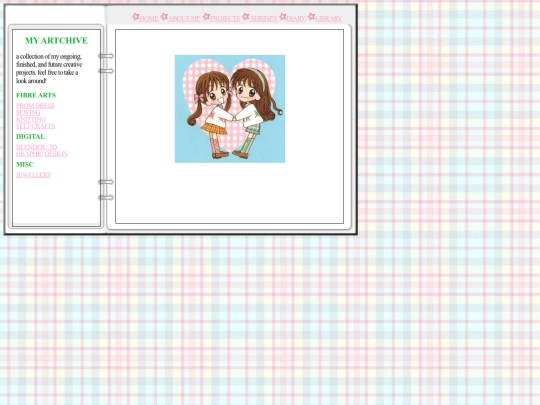The height and width of the screenshot is (405, 540).
Task: Click the MISC section heading
Action: [x=25, y=164]
